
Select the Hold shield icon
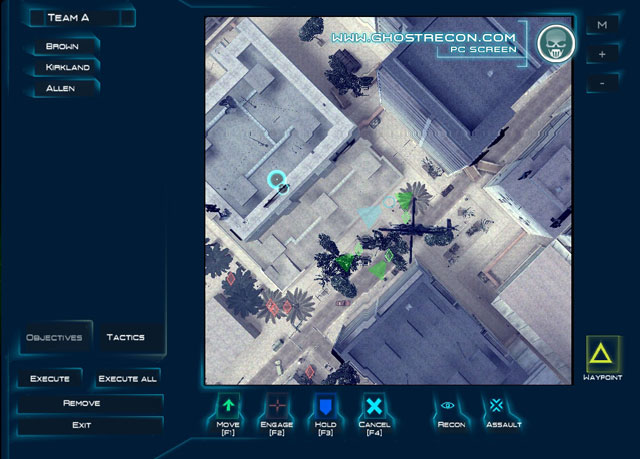[x=325, y=406]
